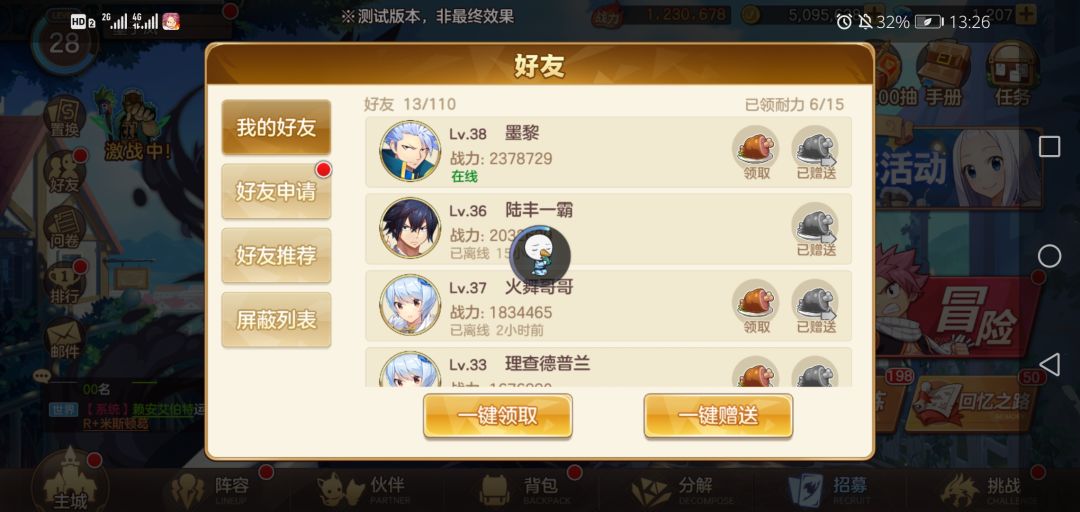Image resolution: width=1080 pixels, height=512 pixels.
Task: Switch to 好友推荐 tab
Action: point(276,256)
